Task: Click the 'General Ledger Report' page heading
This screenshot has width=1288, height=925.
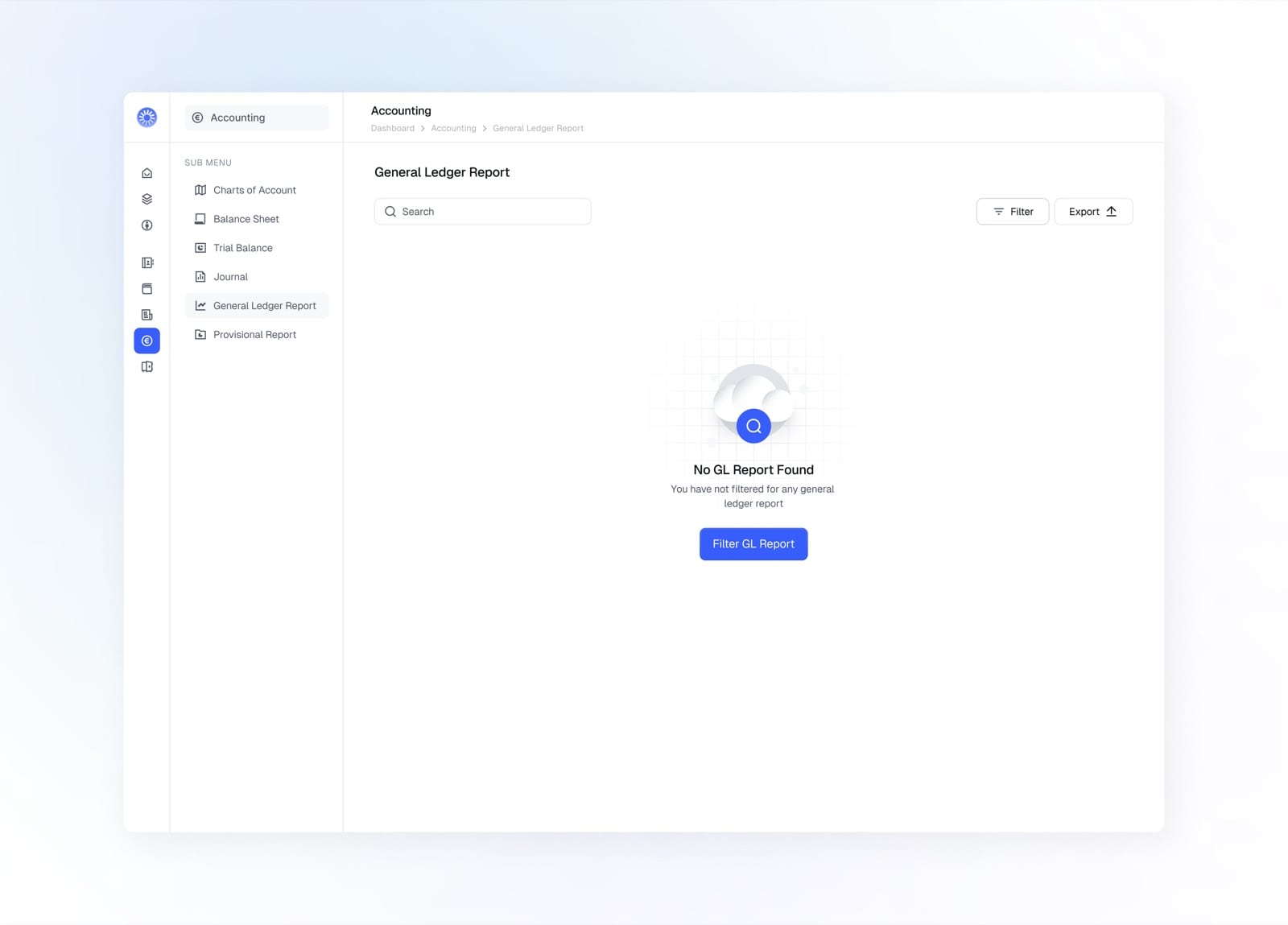Action: click(442, 172)
